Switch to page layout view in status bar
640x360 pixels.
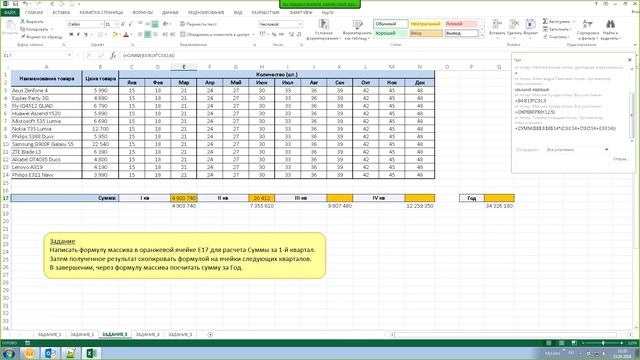coord(561,343)
